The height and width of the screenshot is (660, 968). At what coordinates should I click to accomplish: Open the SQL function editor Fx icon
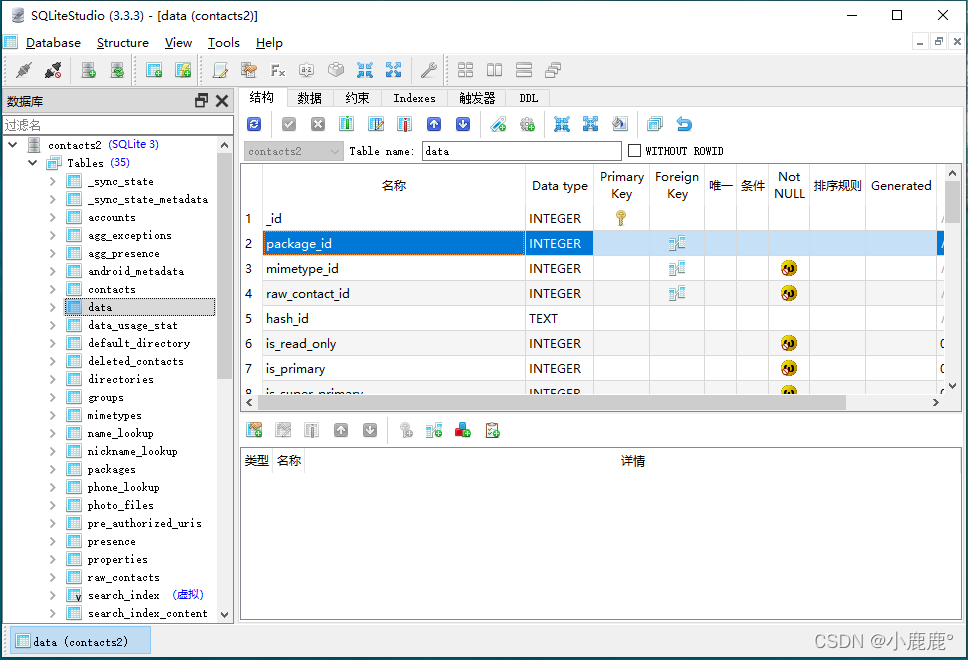(x=278, y=70)
